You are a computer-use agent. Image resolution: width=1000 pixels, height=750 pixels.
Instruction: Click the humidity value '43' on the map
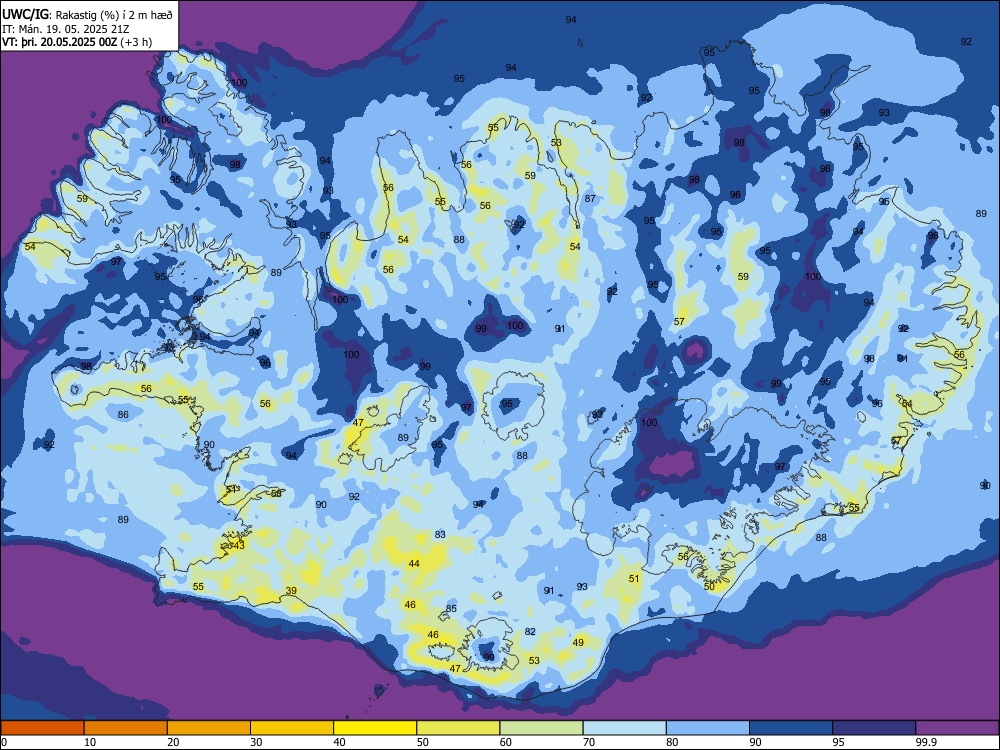(x=239, y=545)
